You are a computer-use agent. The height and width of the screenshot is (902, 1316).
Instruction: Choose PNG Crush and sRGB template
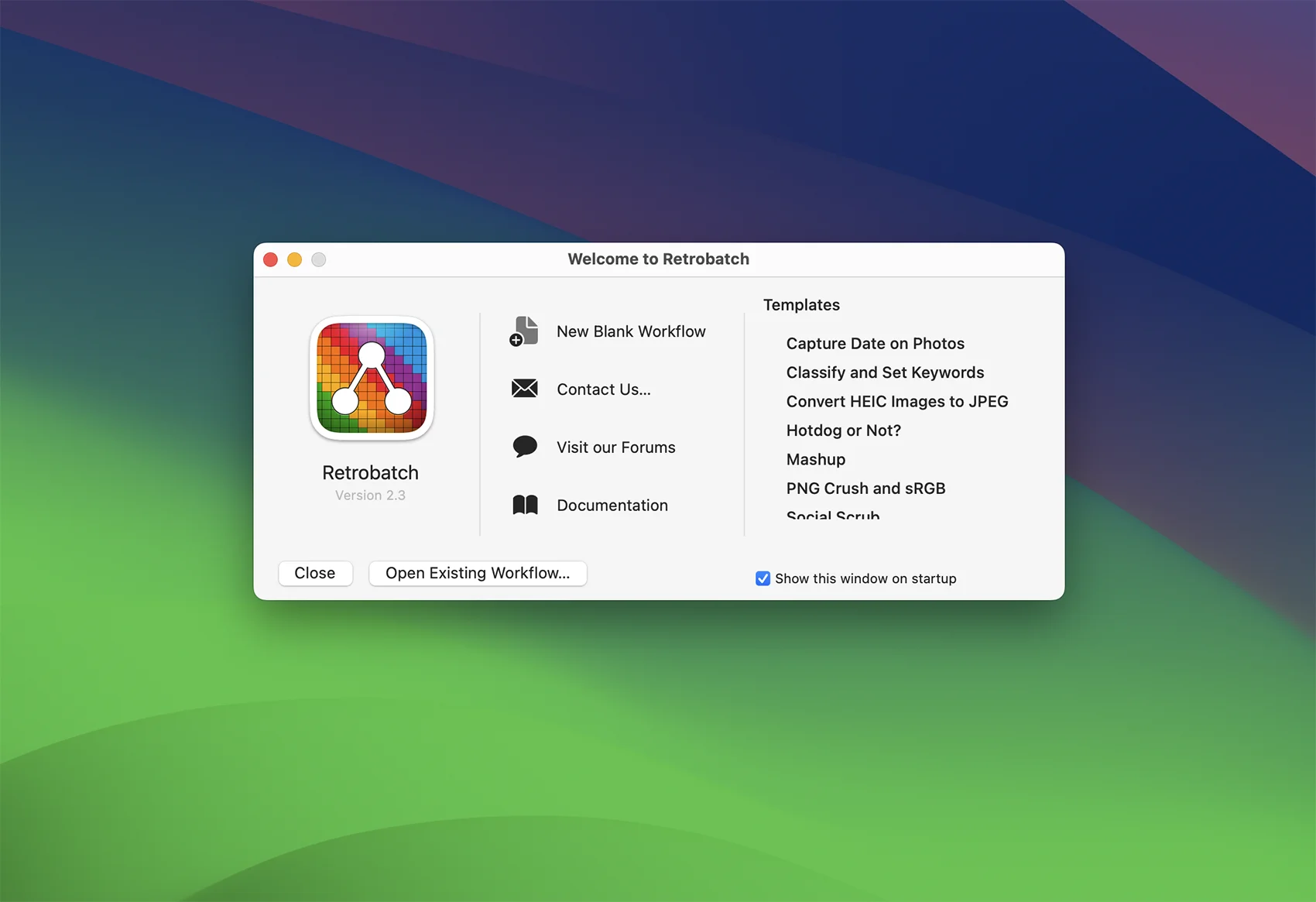(865, 489)
